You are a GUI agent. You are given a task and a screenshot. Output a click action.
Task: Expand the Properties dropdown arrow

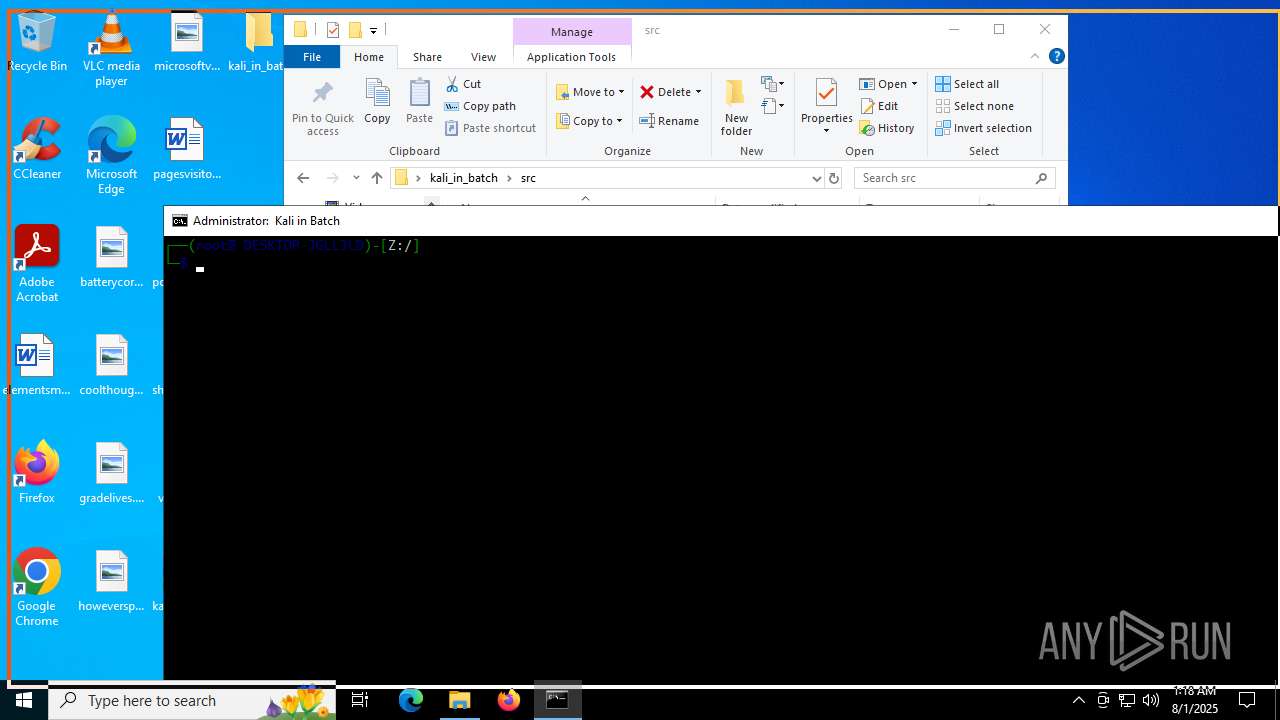(826, 131)
